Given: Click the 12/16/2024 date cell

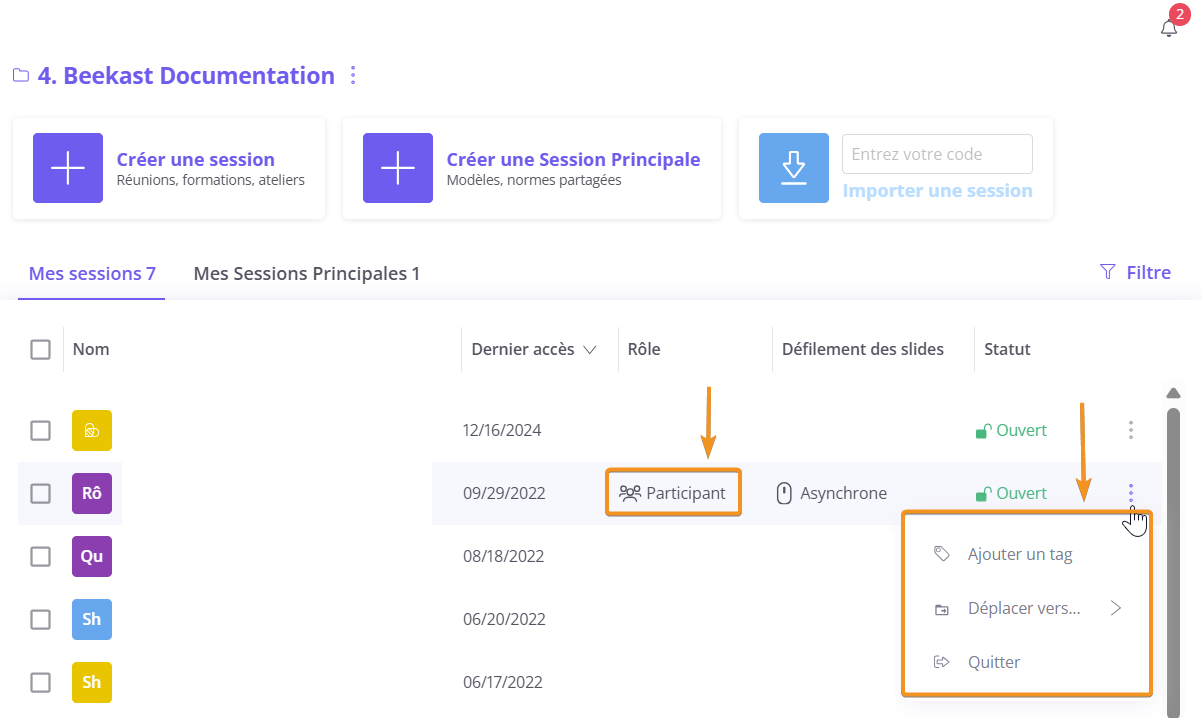Looking at the screenshot, I should click(502, 430).
